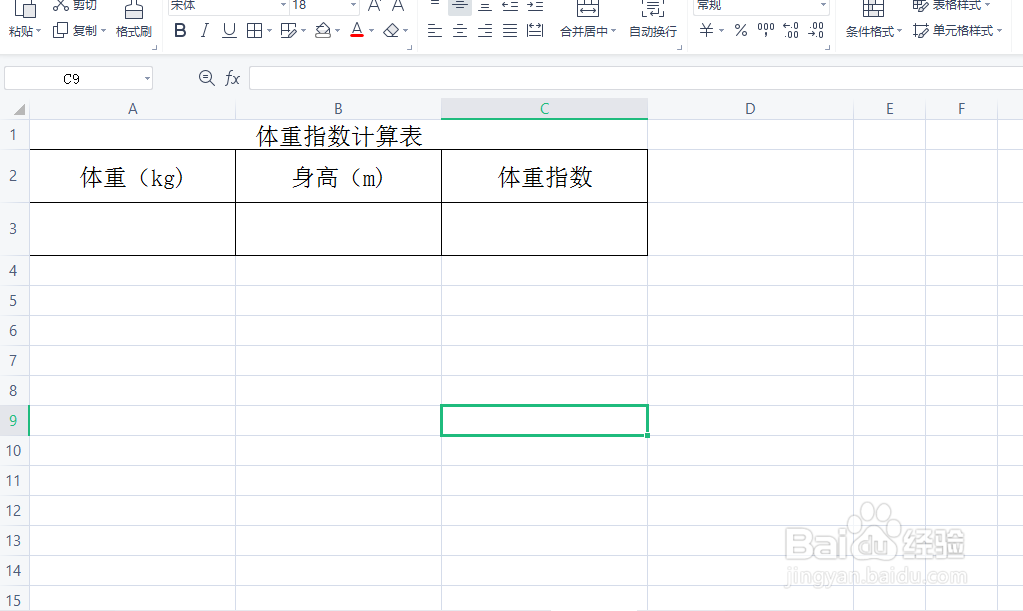This screenshot has width=1023, height=611.
Task: Open the font family dropdown showing 宋体
Action: pyautogui.click(x=225, y=7)
